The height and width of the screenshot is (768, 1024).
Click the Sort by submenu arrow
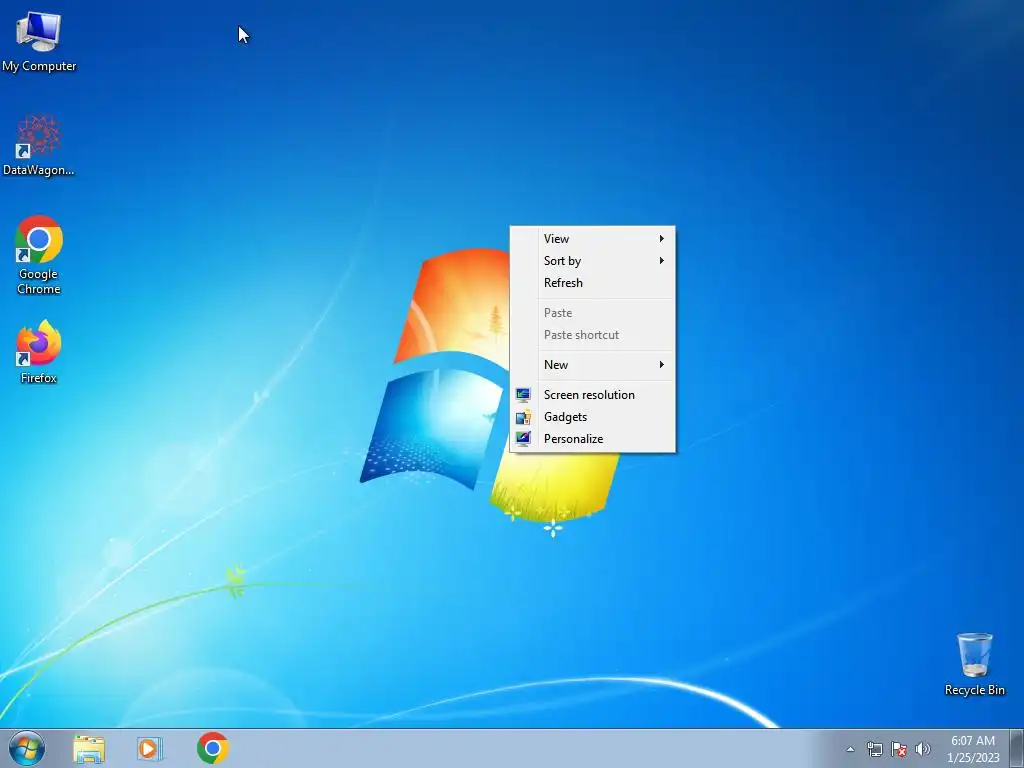[662, 261]
